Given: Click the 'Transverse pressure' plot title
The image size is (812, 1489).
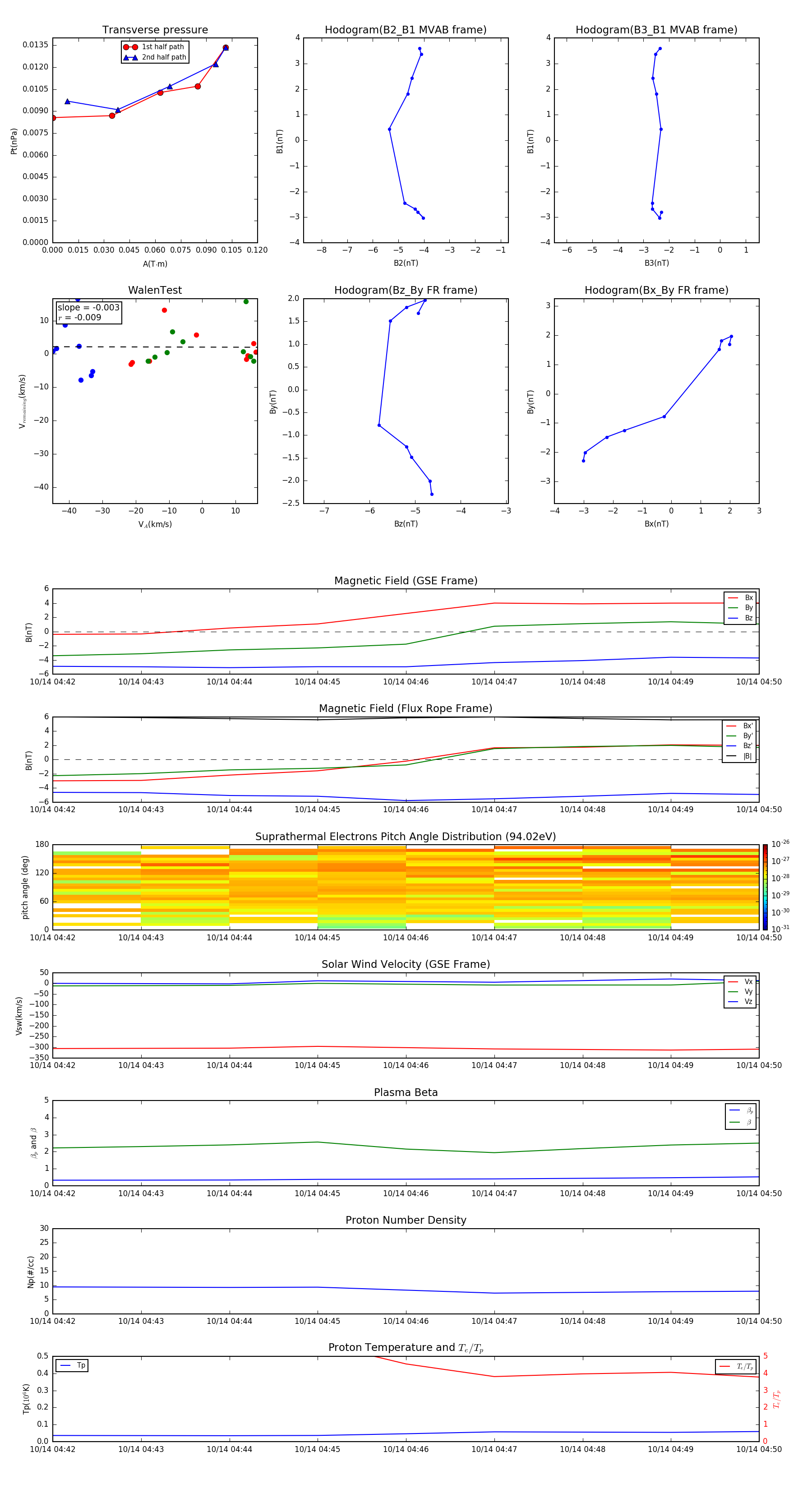Looking at the screenshot, I should click(155, 29).
